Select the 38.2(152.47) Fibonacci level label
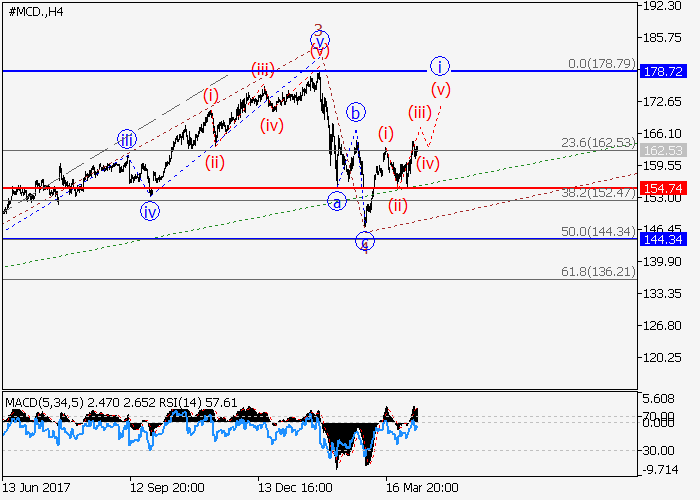 (x=598, y=192)
